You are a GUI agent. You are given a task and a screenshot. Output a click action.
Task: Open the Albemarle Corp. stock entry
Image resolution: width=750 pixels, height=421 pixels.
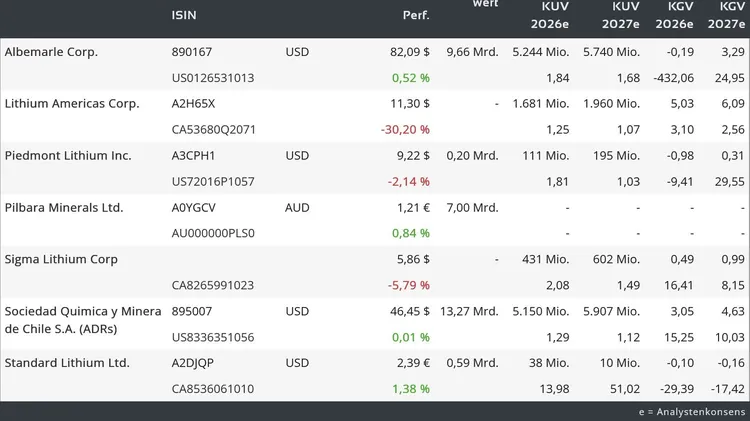click(x=51, y=52)
